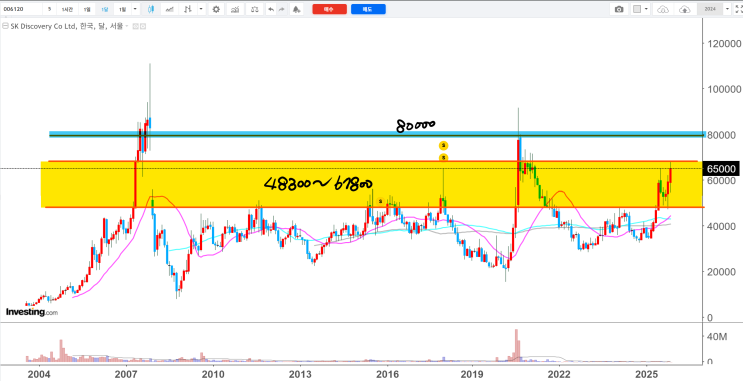Set a price alert bell icon
The width and height of the screenshot is (743, 381).
(296, 9)
